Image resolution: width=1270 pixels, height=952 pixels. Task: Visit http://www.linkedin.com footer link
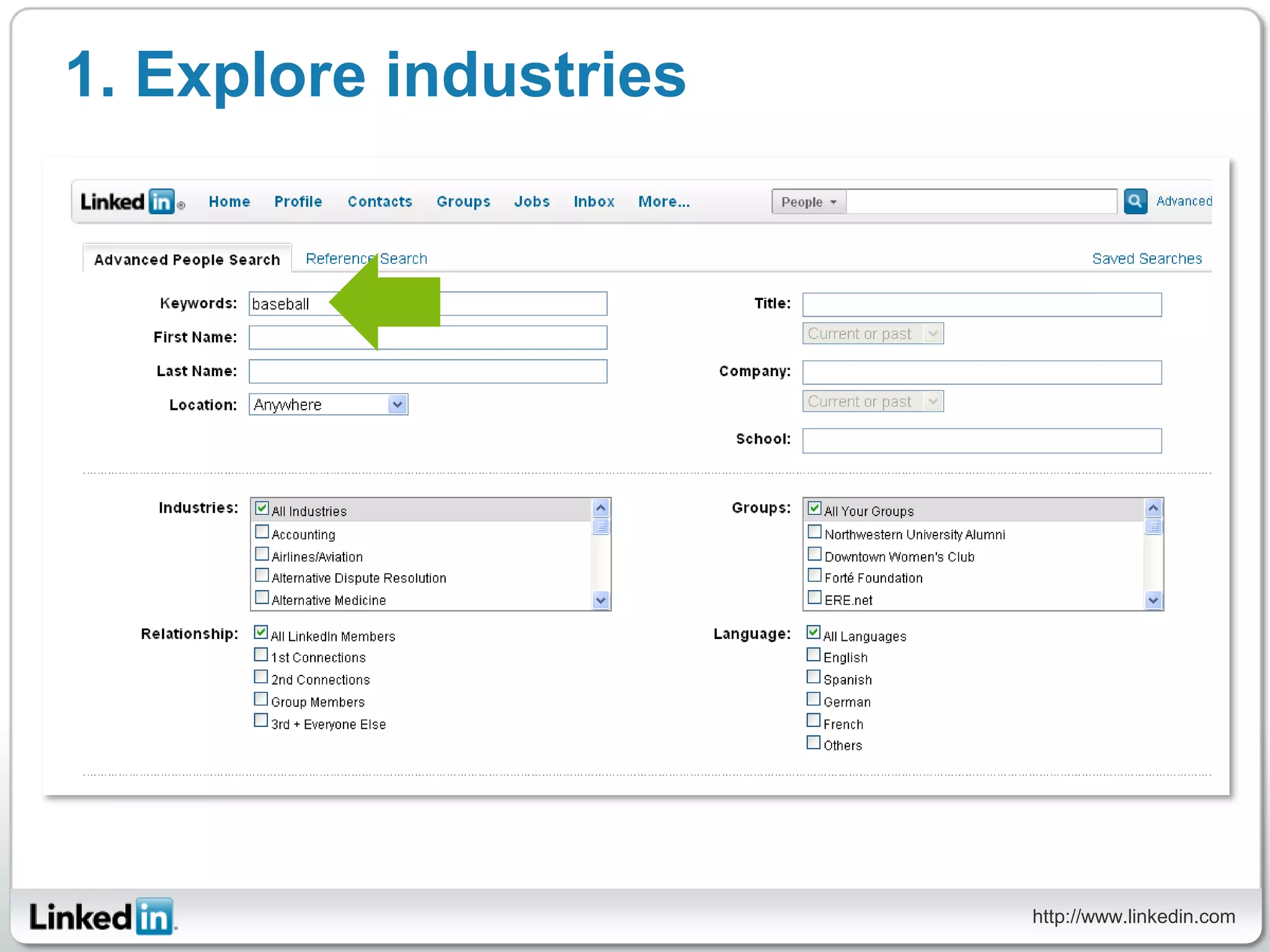[1134, 916]
